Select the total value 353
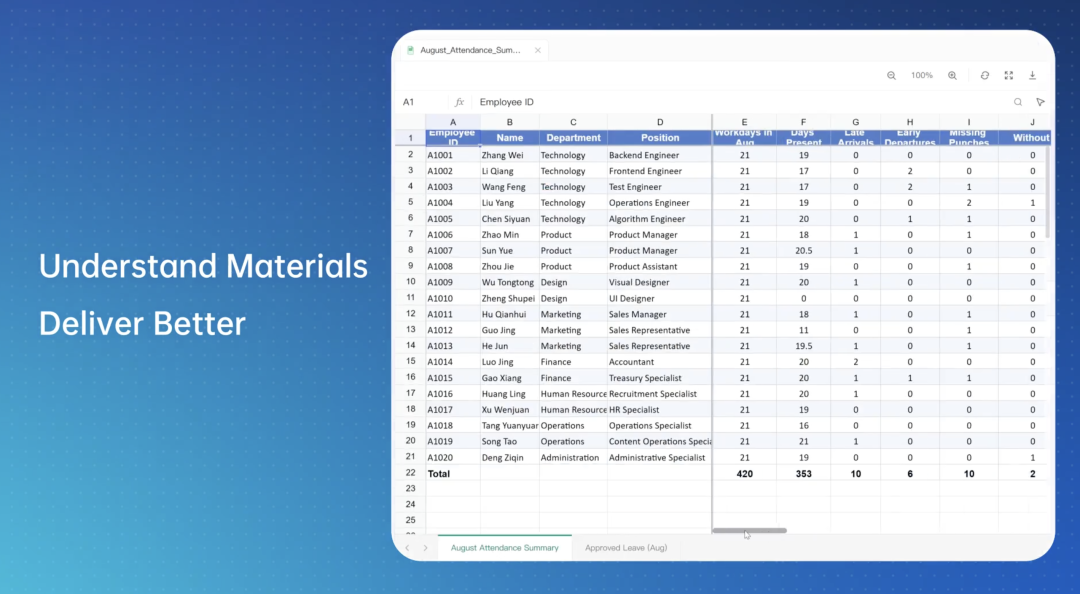This screenshot has width=1080, height=594. (x=803, y=473)
